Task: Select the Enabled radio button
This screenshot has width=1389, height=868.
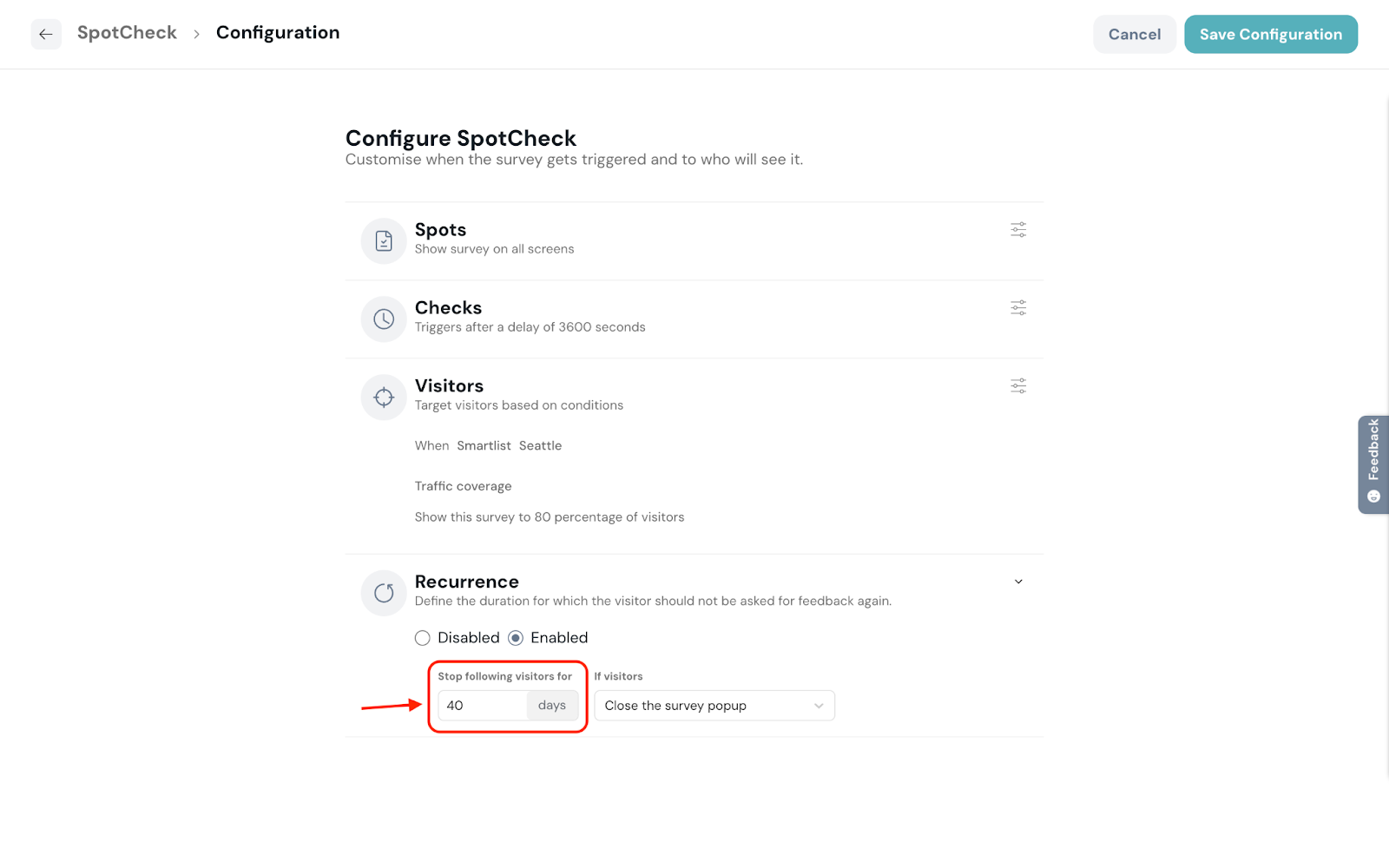Action: pyautogui.click(x=516, y=638)
